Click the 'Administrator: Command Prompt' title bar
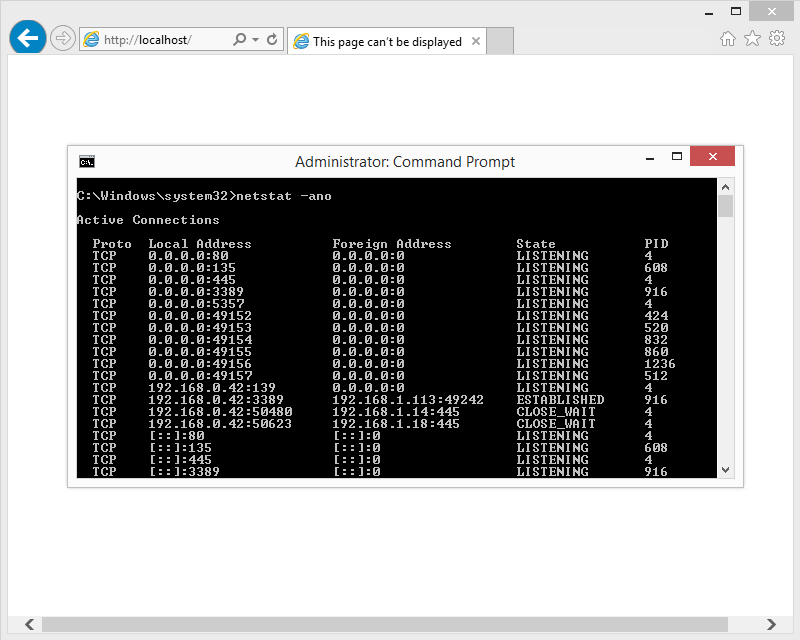Viewport: 800px width, 640px height. pyautogui.click(x=405, y=162)
